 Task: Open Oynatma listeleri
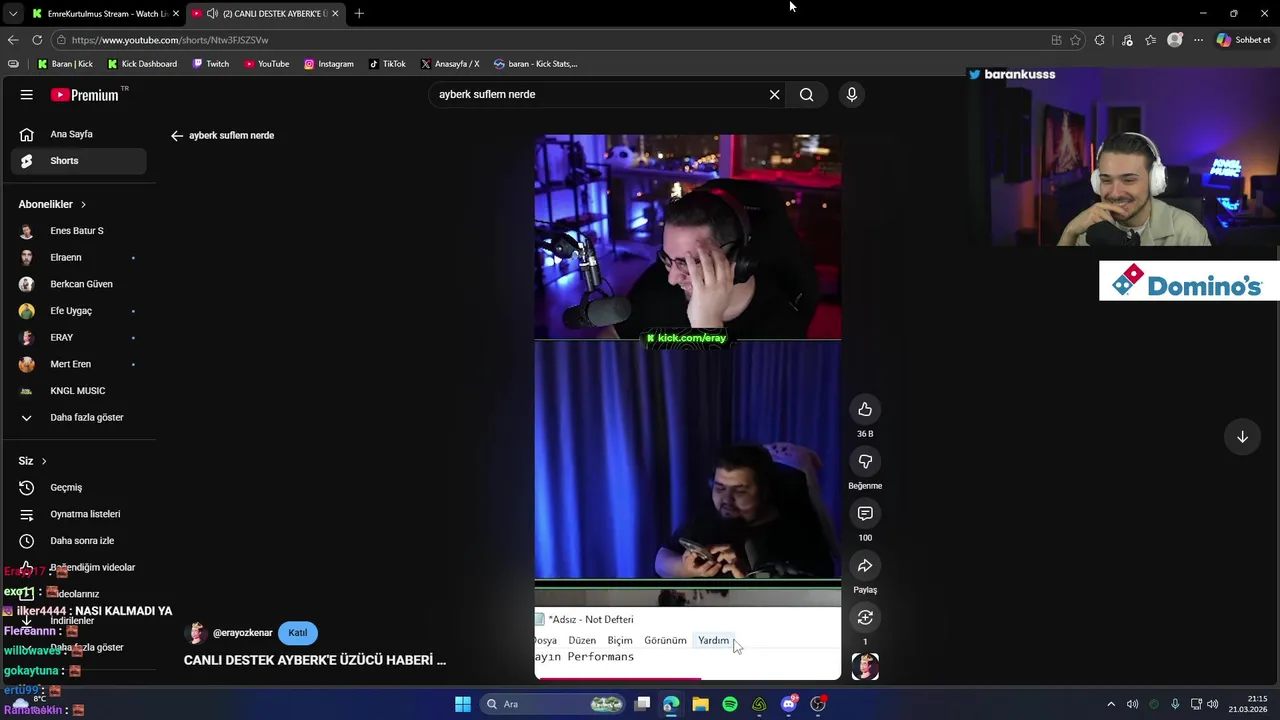point(78,514)
